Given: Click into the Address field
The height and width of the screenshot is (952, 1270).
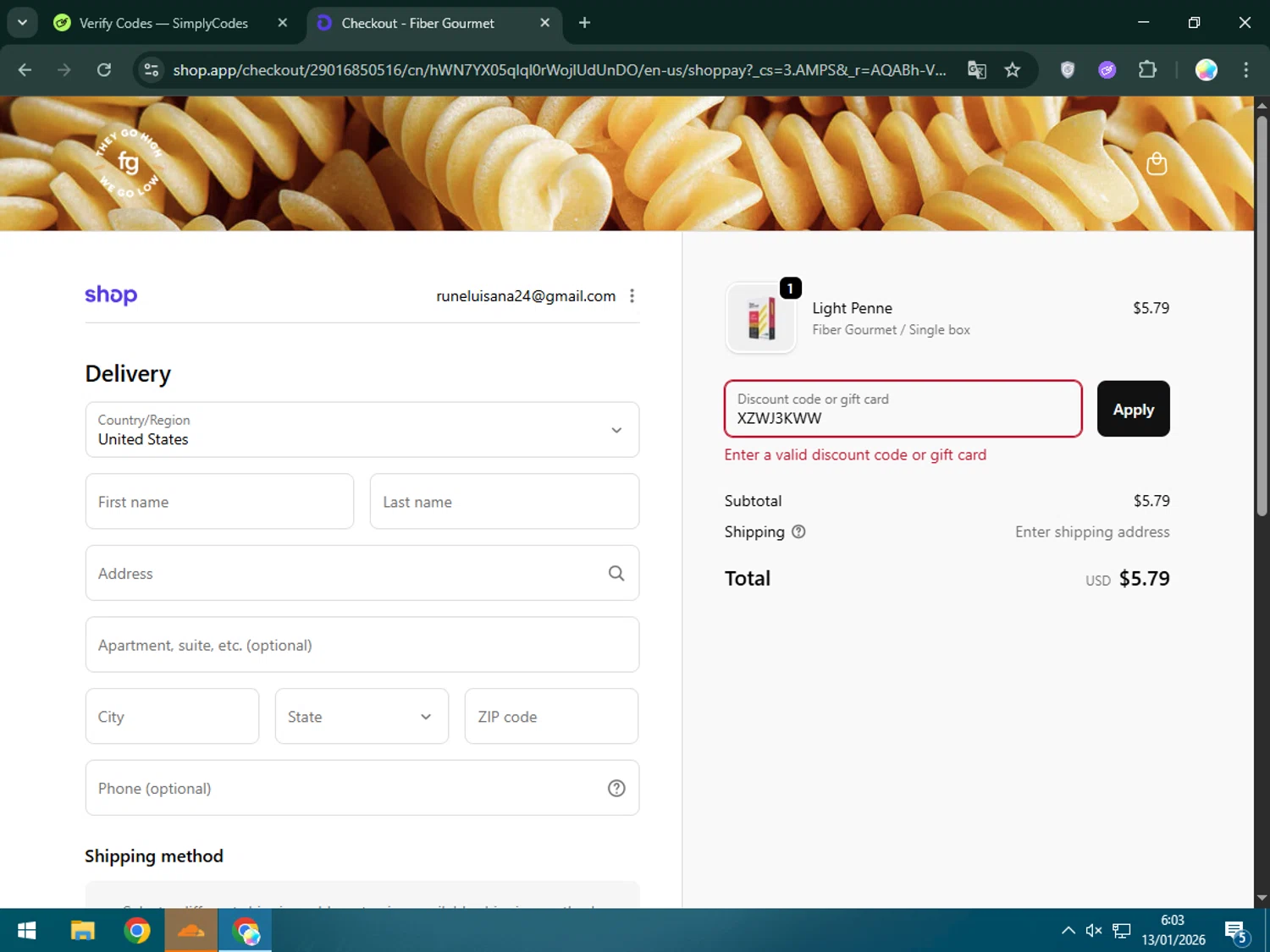Looking at the screenshot, I should coord(362,573).
